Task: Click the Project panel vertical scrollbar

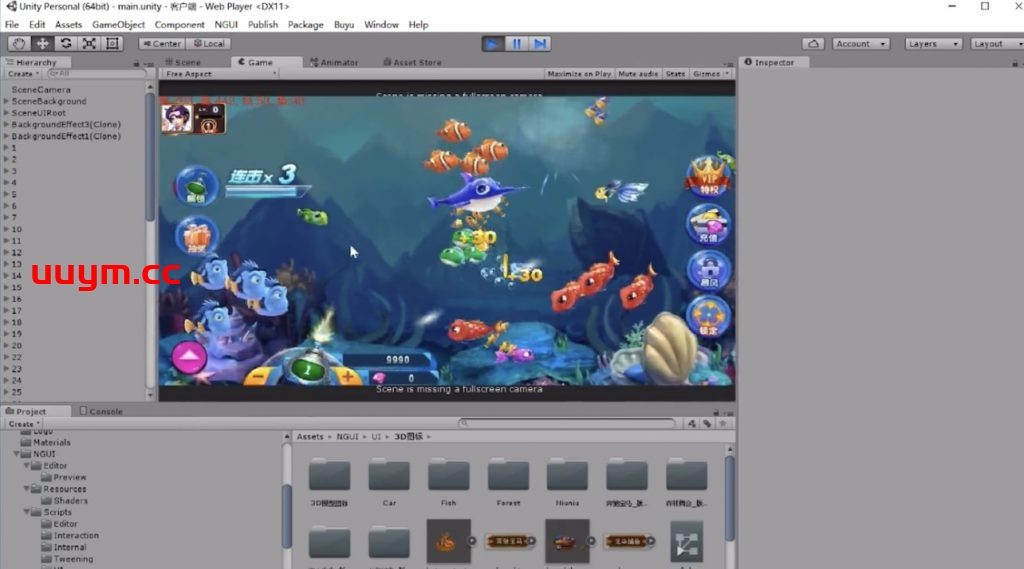Action: pyautogui.click(x=287, y=500)
